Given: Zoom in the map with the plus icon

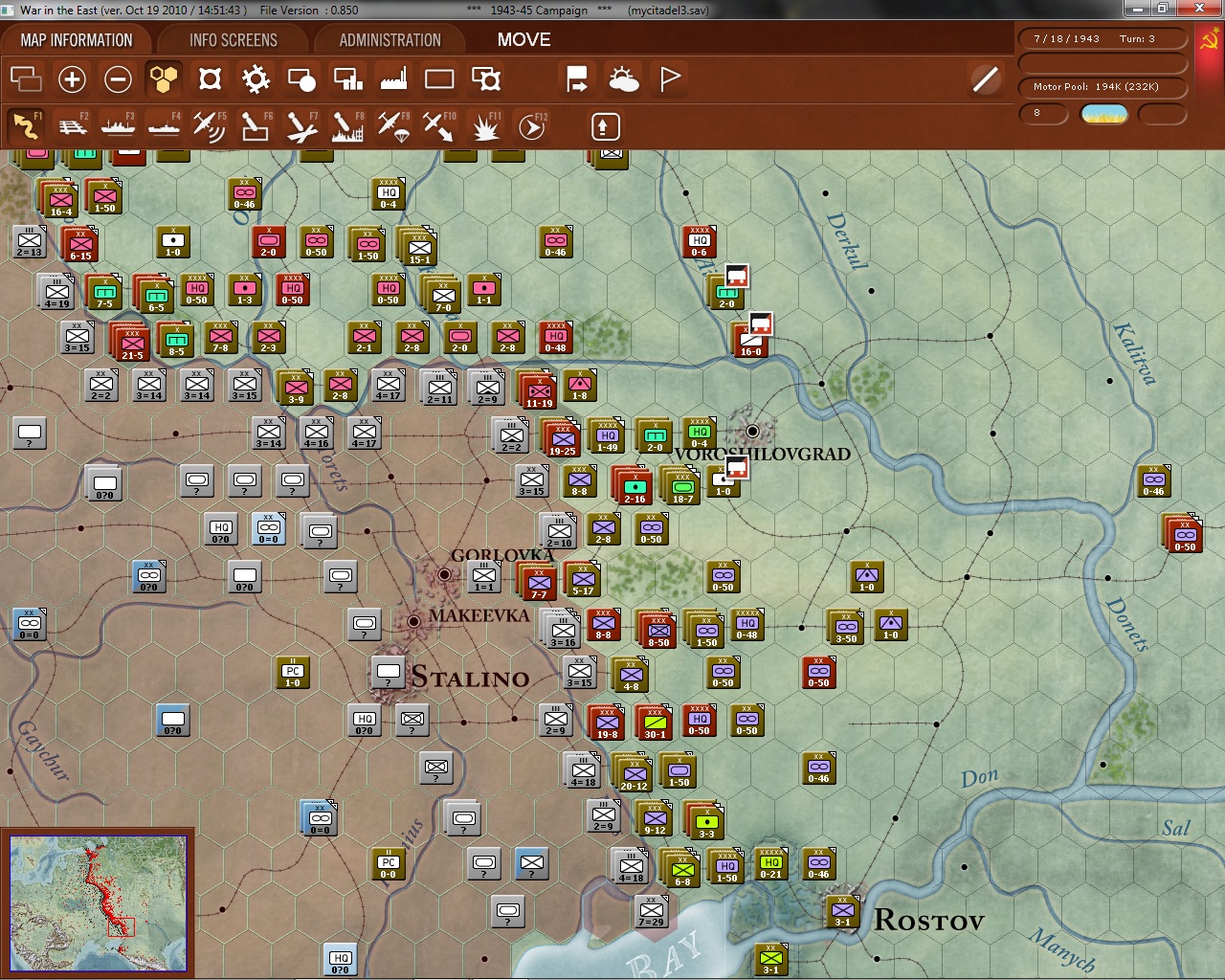Looking at the screenshot, I should 72,79.
